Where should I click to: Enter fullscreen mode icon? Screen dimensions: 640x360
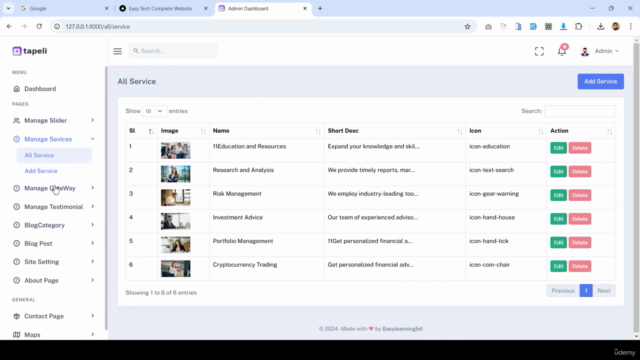tap(539, 51)
